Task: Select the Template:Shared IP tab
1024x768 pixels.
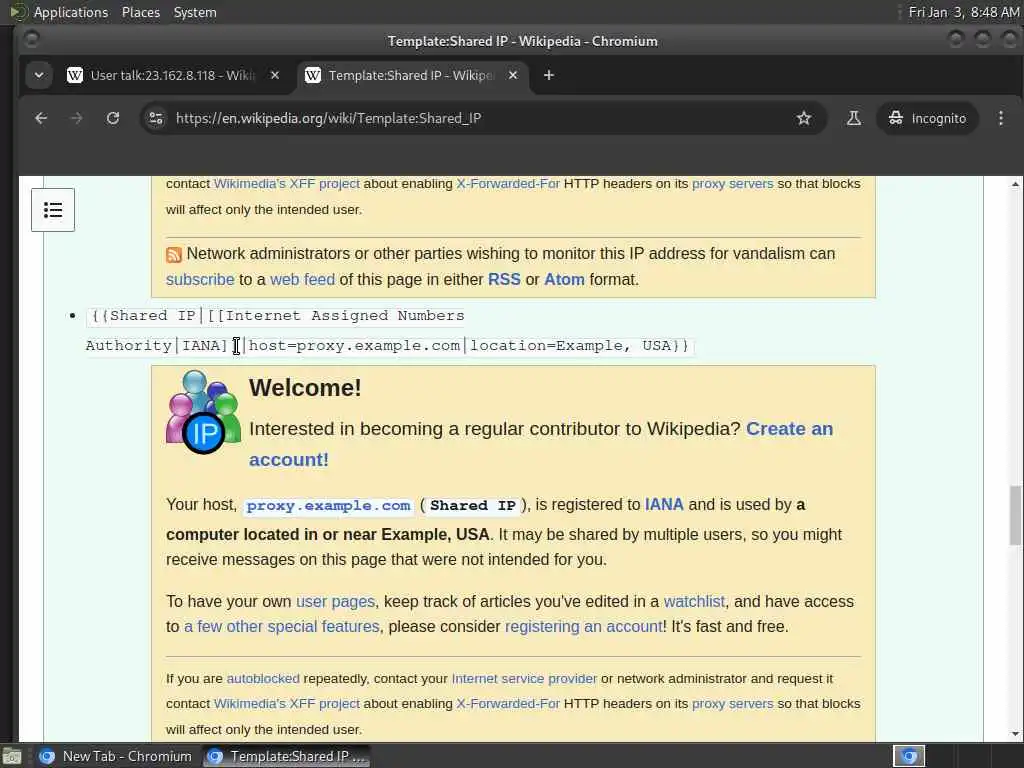Action: coord(411,75)
